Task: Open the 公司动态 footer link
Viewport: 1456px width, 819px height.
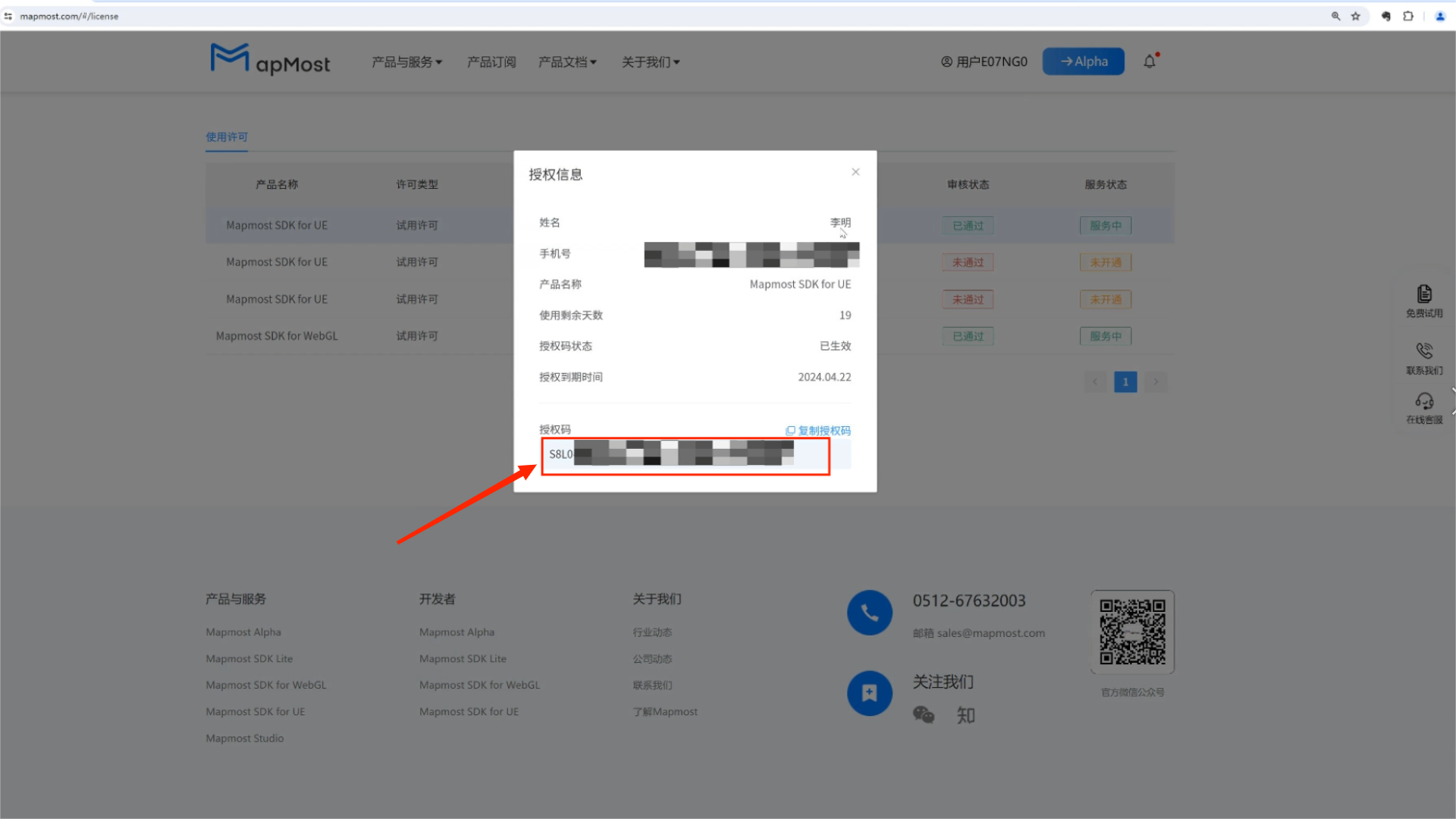Action: pos(652,659)
